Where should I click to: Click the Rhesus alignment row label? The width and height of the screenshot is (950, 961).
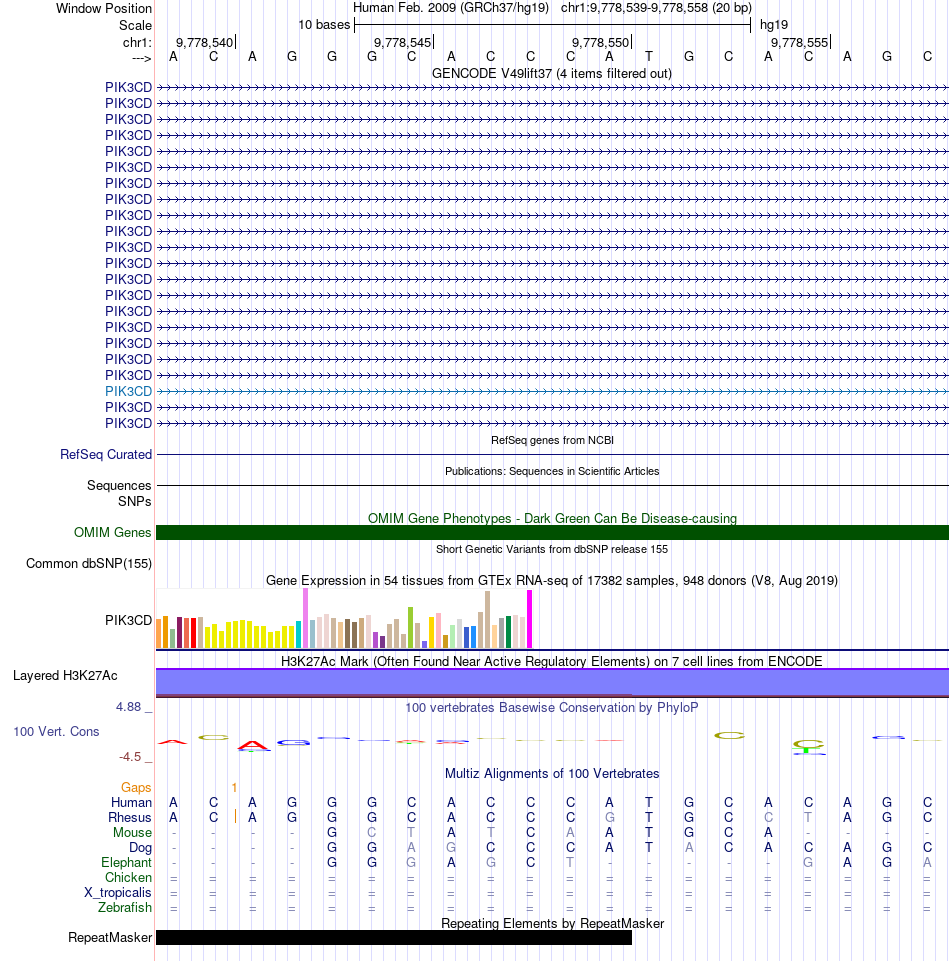tap(129, 818)
